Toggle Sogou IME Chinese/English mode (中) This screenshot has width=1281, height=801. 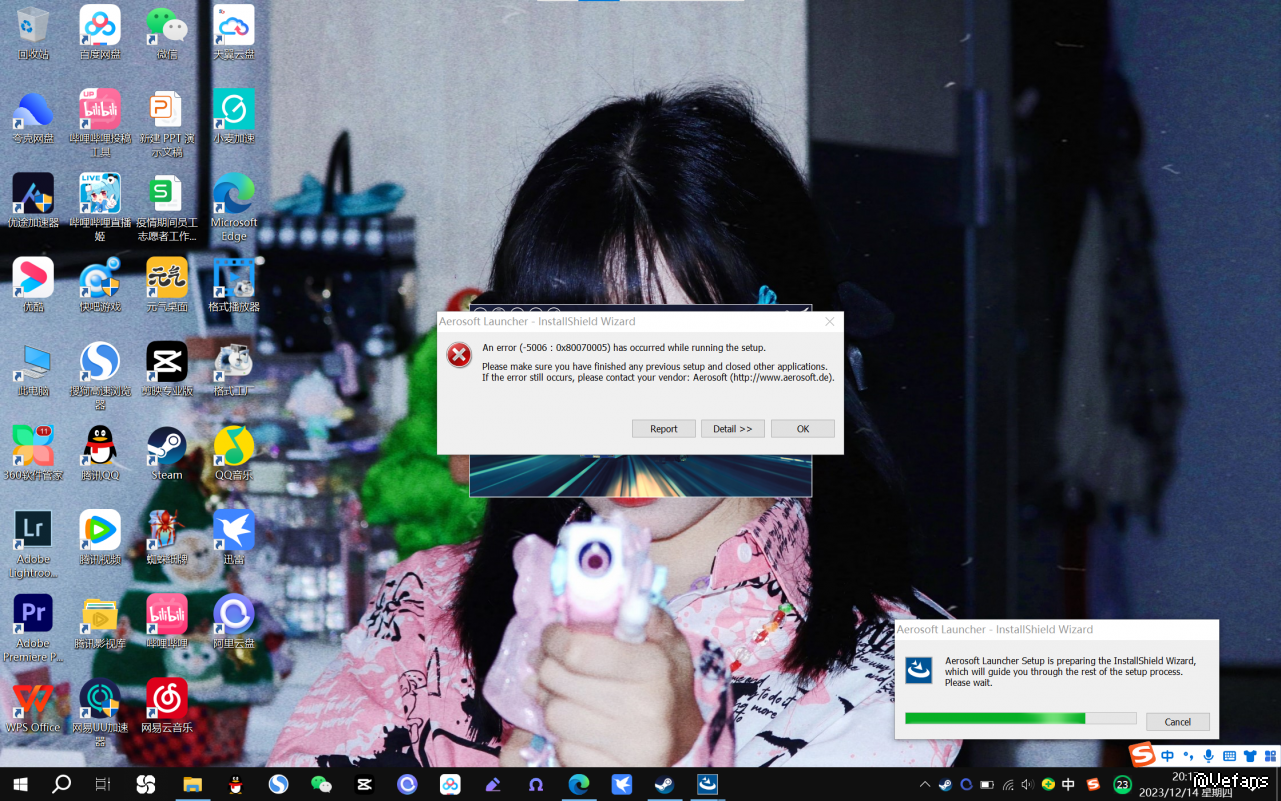pos(1168,756)
